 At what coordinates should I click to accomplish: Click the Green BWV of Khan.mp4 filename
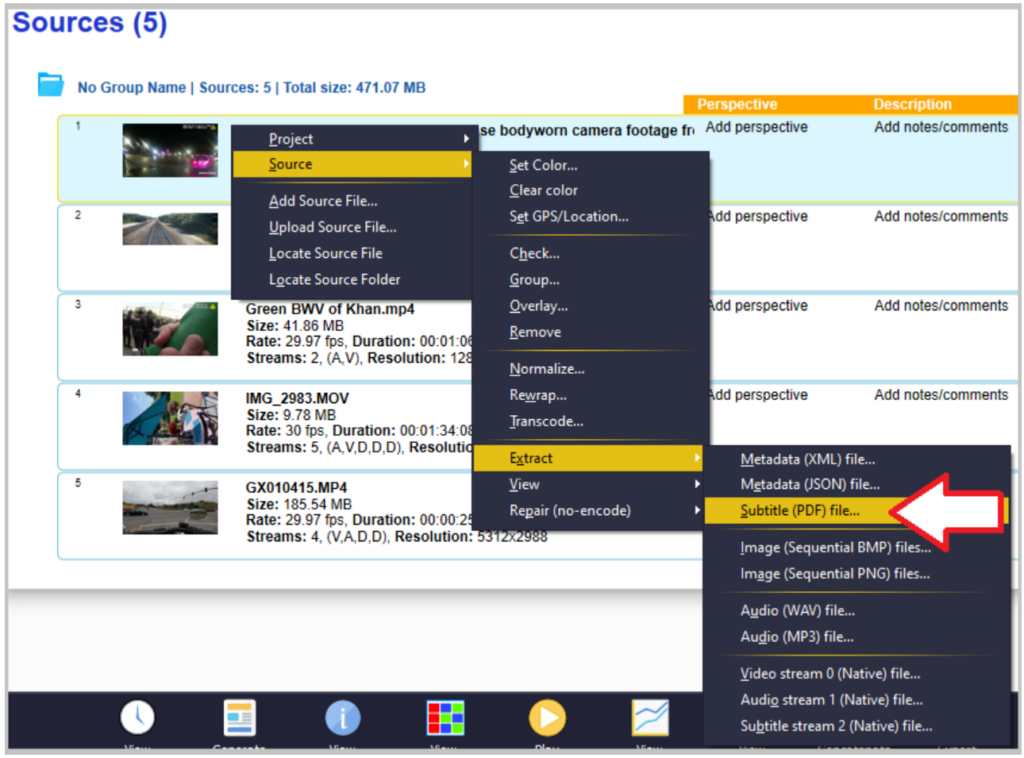pyautogui.click(x=330, y=309)
